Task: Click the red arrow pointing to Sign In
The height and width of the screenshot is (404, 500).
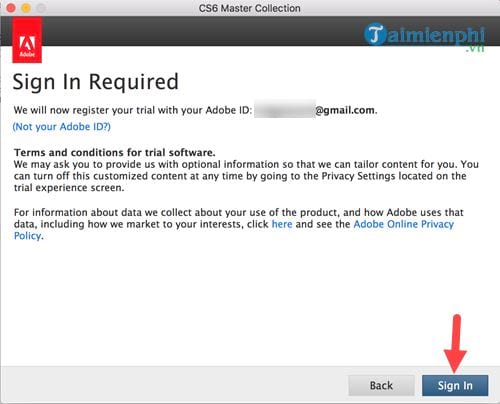Action: (x=455, y=343)
